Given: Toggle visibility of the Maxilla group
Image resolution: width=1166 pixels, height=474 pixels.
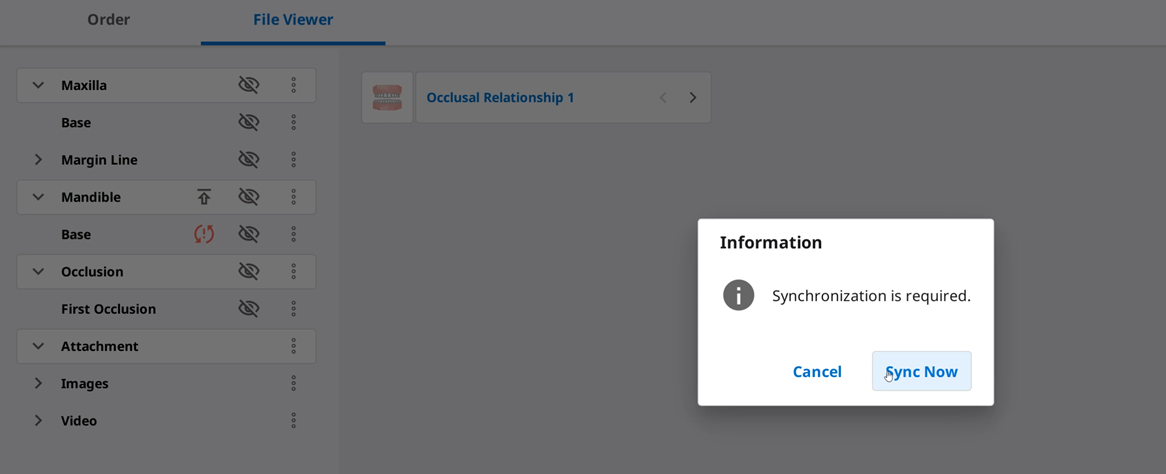Looking at the screenshot, I should (248, 86).
